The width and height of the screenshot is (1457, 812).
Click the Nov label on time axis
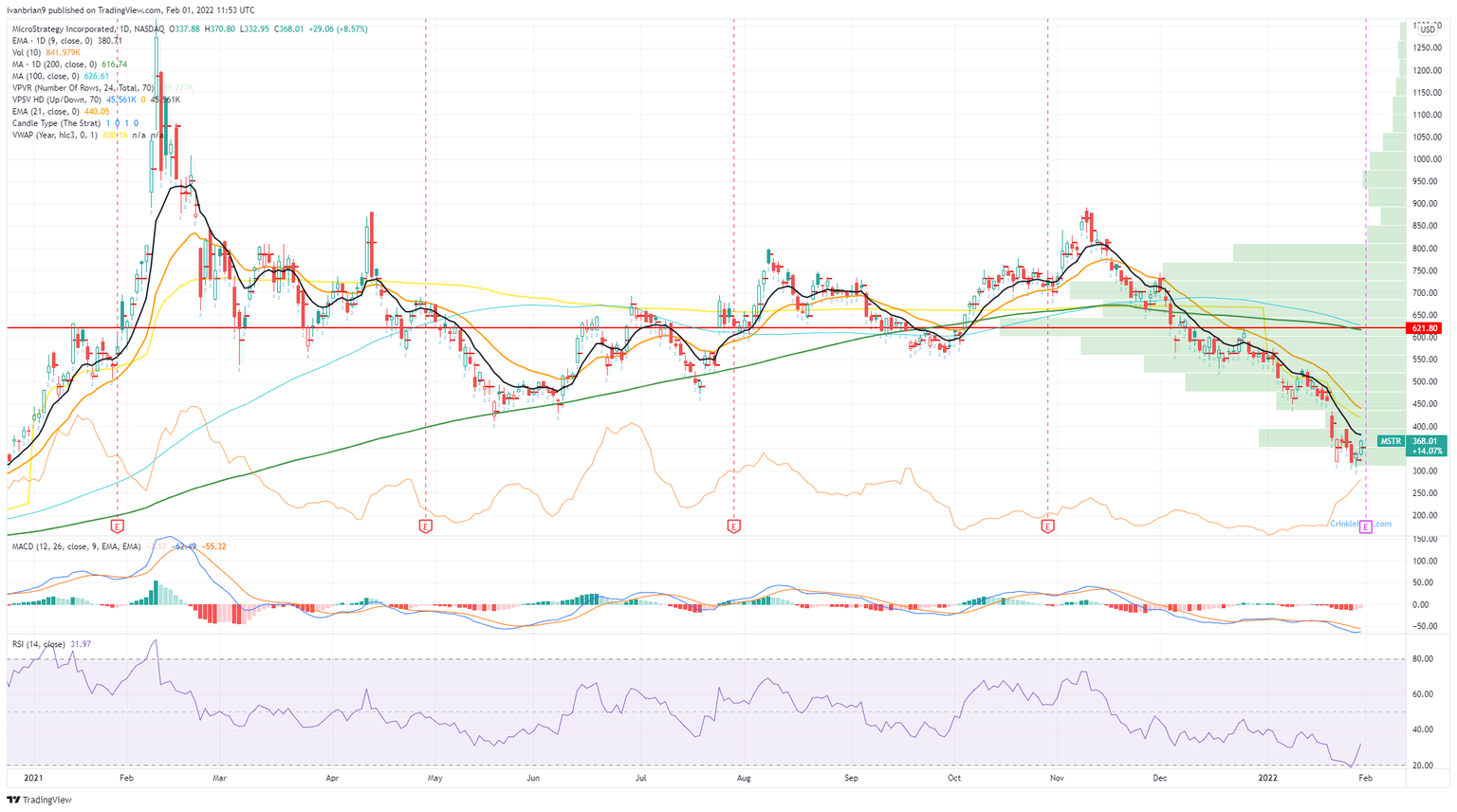click(1056, 778)
